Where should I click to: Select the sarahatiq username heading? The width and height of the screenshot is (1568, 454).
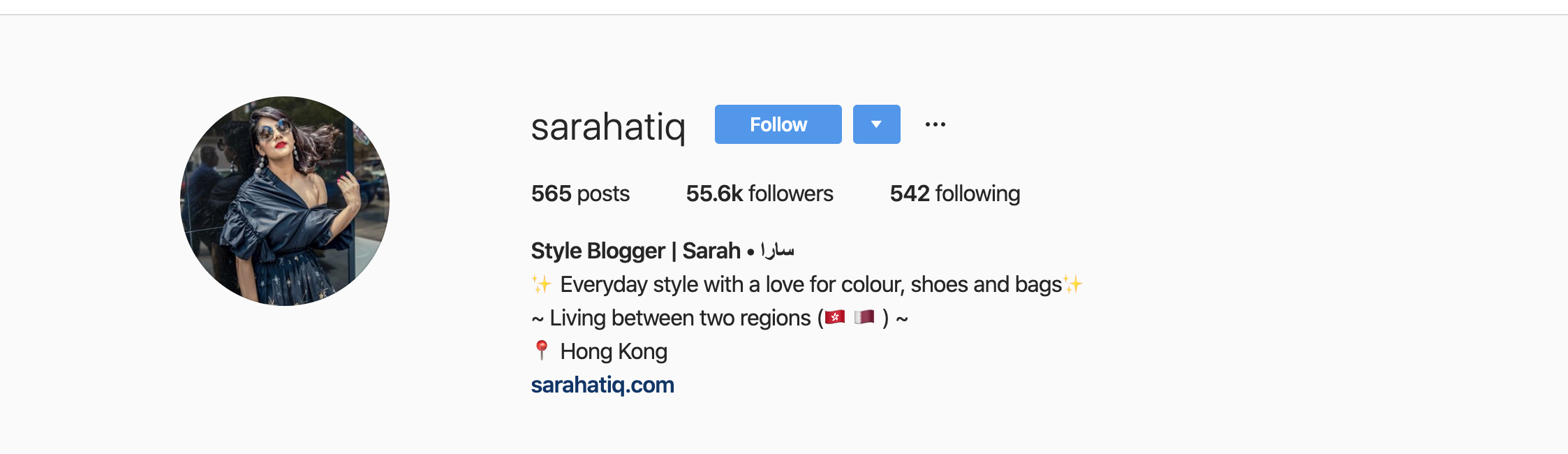[608, 127]
